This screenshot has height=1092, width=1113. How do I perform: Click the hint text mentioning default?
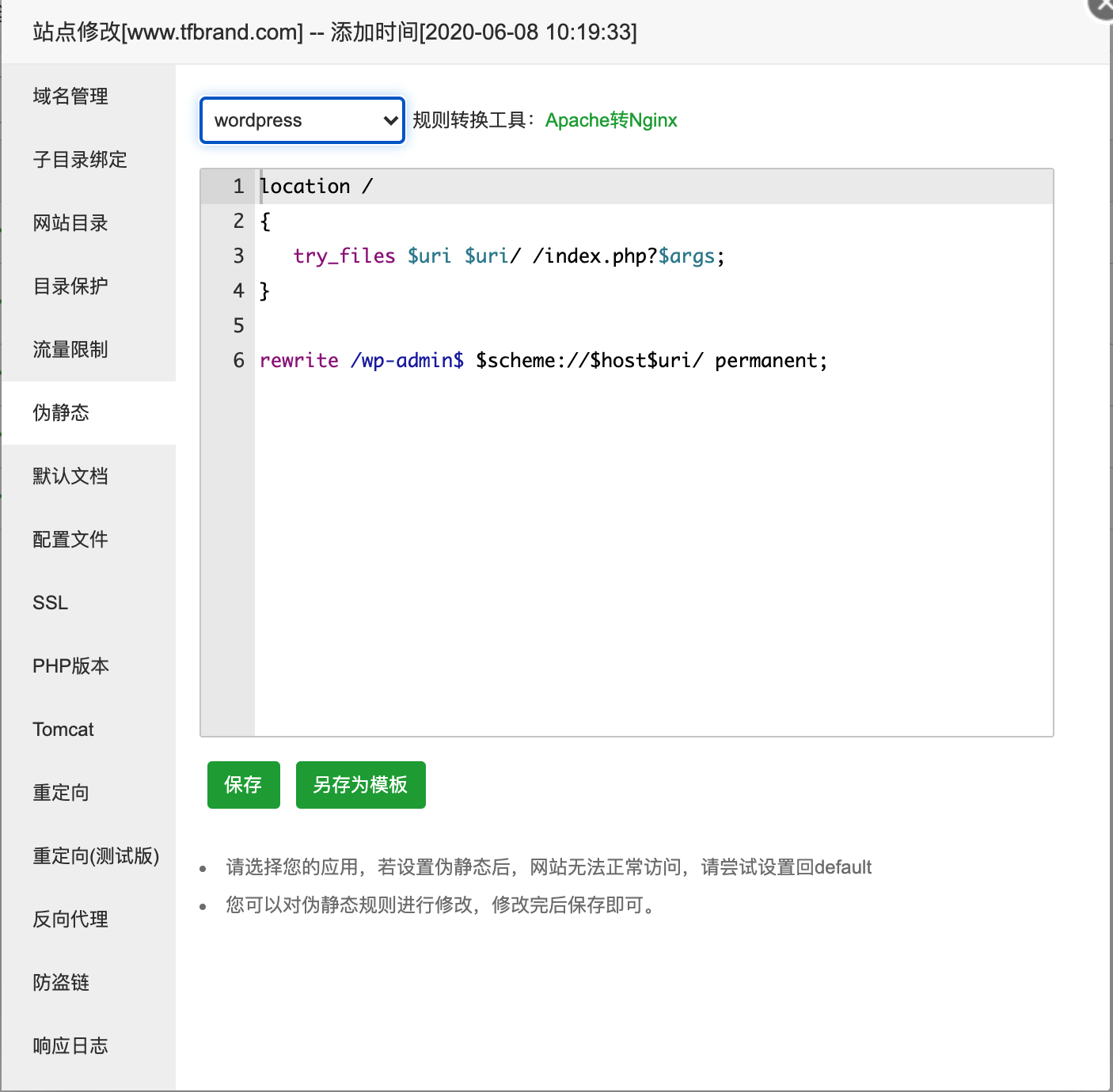click(549, 867)
